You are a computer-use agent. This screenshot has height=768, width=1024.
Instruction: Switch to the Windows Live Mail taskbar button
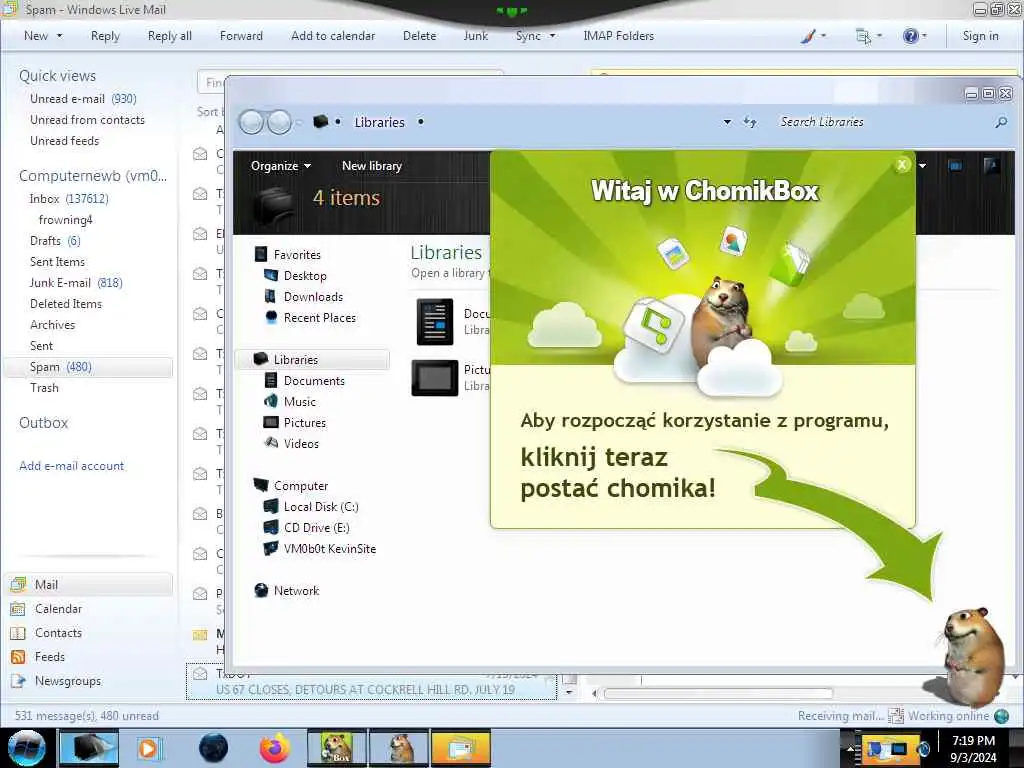460,748
